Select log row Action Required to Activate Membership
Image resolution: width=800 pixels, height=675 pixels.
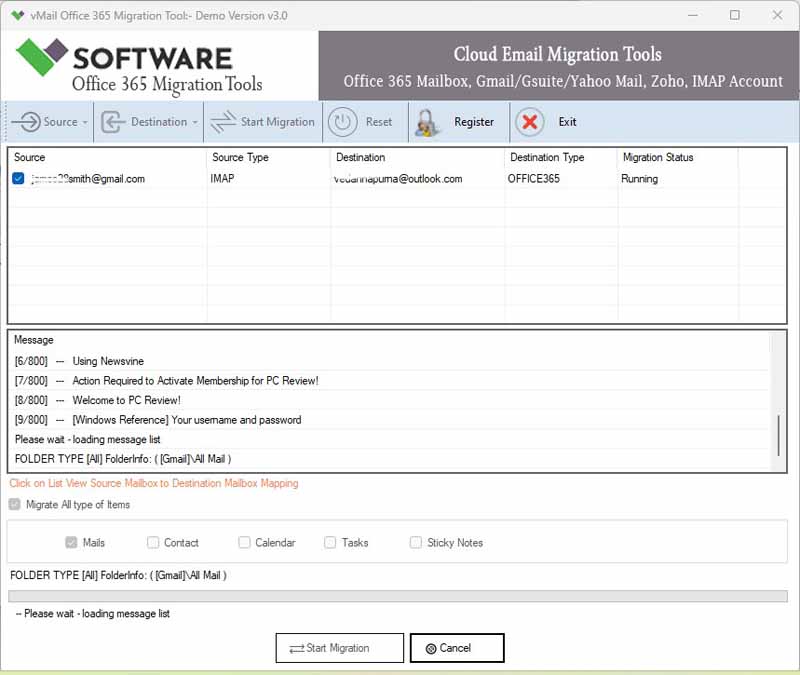tap(390, 381)
